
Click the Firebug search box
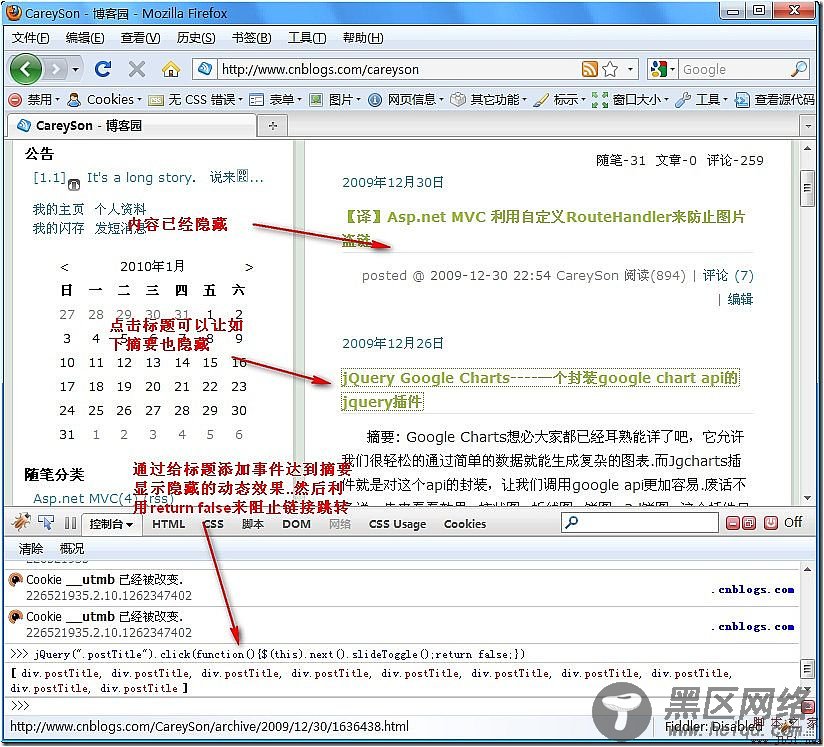640,523
